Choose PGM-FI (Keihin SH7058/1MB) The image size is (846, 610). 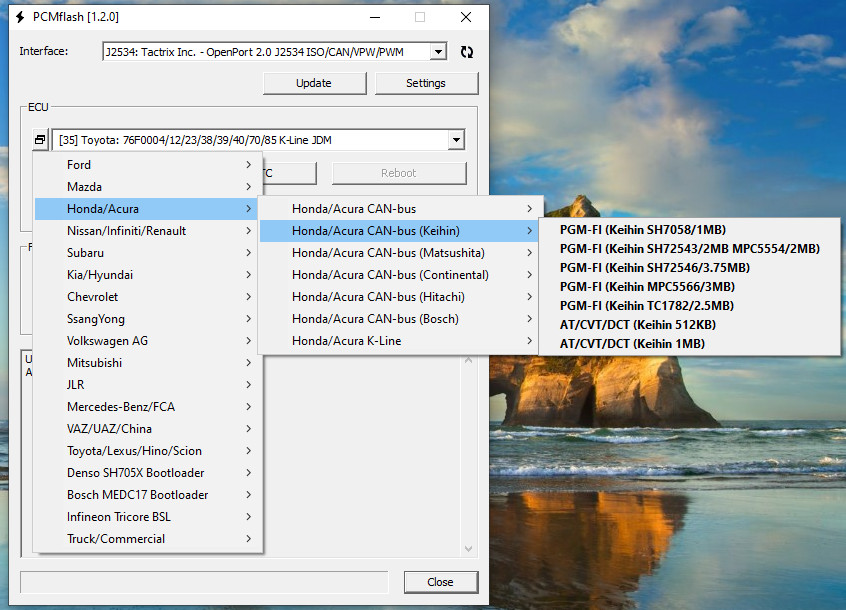pos(690,230)
